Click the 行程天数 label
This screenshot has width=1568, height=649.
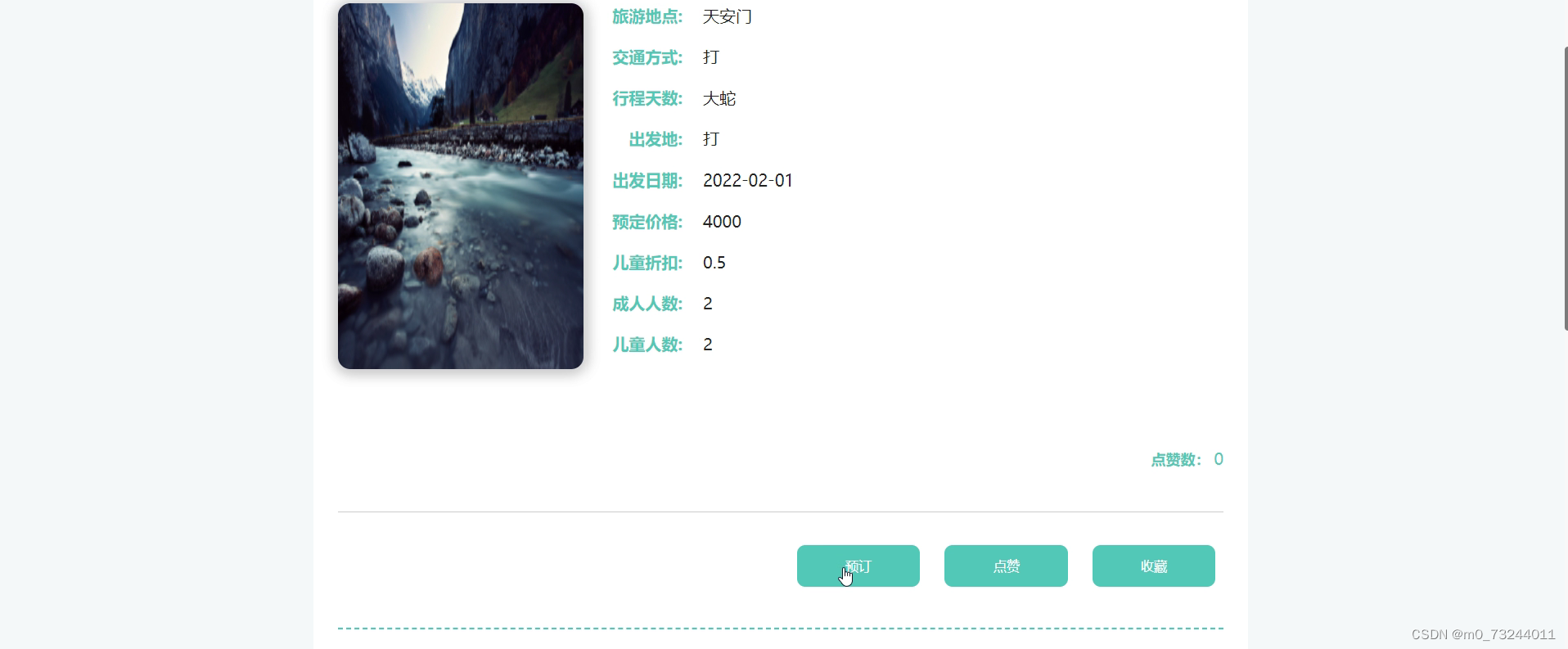click(647, 98)
